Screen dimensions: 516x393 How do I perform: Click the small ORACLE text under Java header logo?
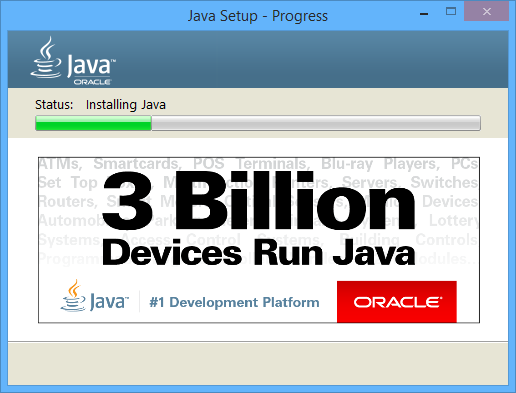[92, 82]
